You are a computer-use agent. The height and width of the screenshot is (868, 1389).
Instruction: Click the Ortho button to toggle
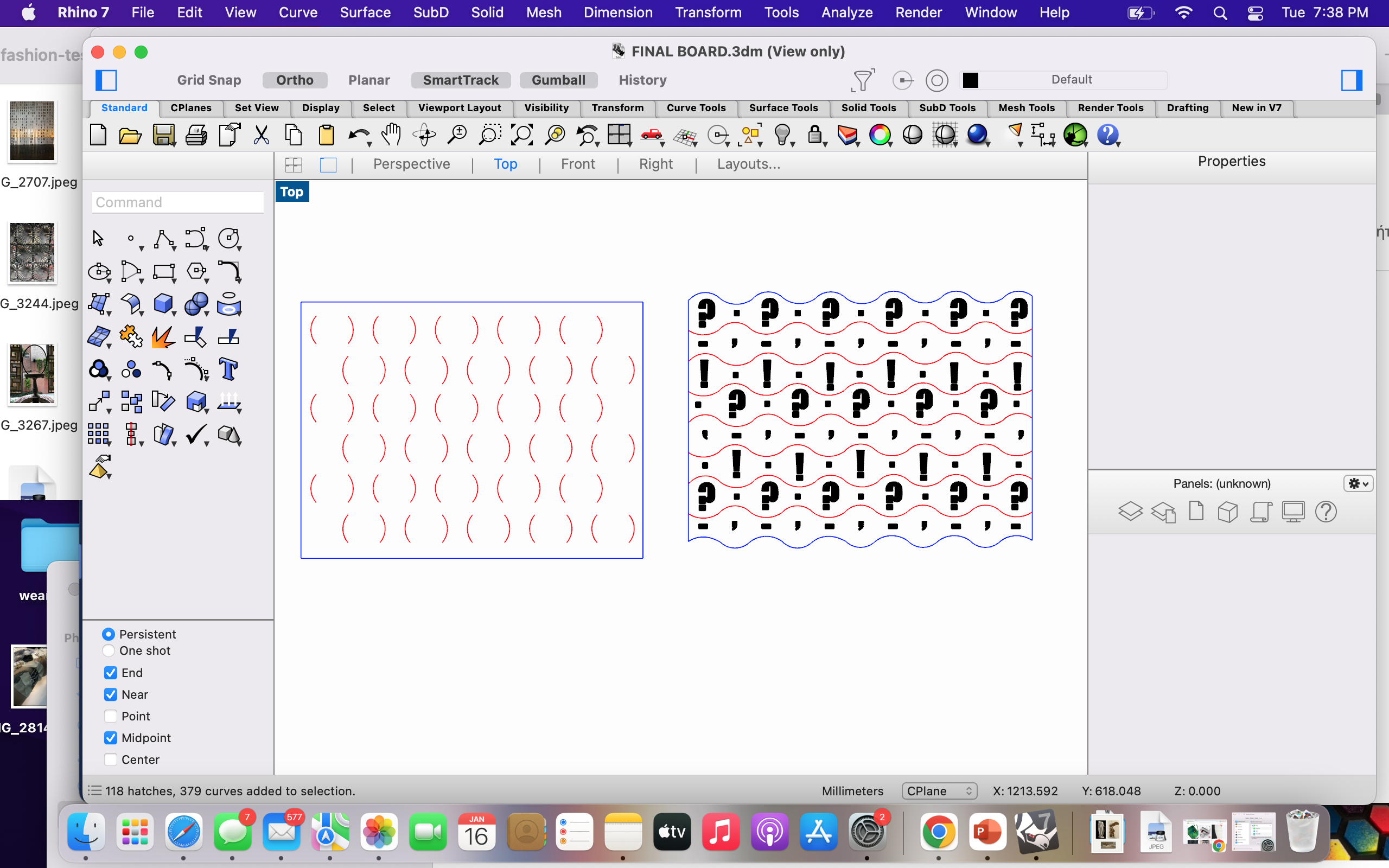click(x=295, y=79)
